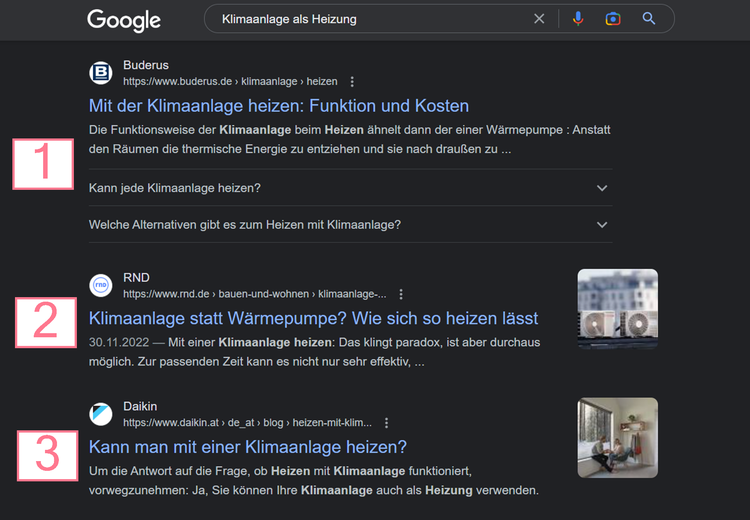Image resolution: width=750 pixels, height=520 pixels.
Task: Open three-dot menu for Buderus result
Action: coord(352,82)
